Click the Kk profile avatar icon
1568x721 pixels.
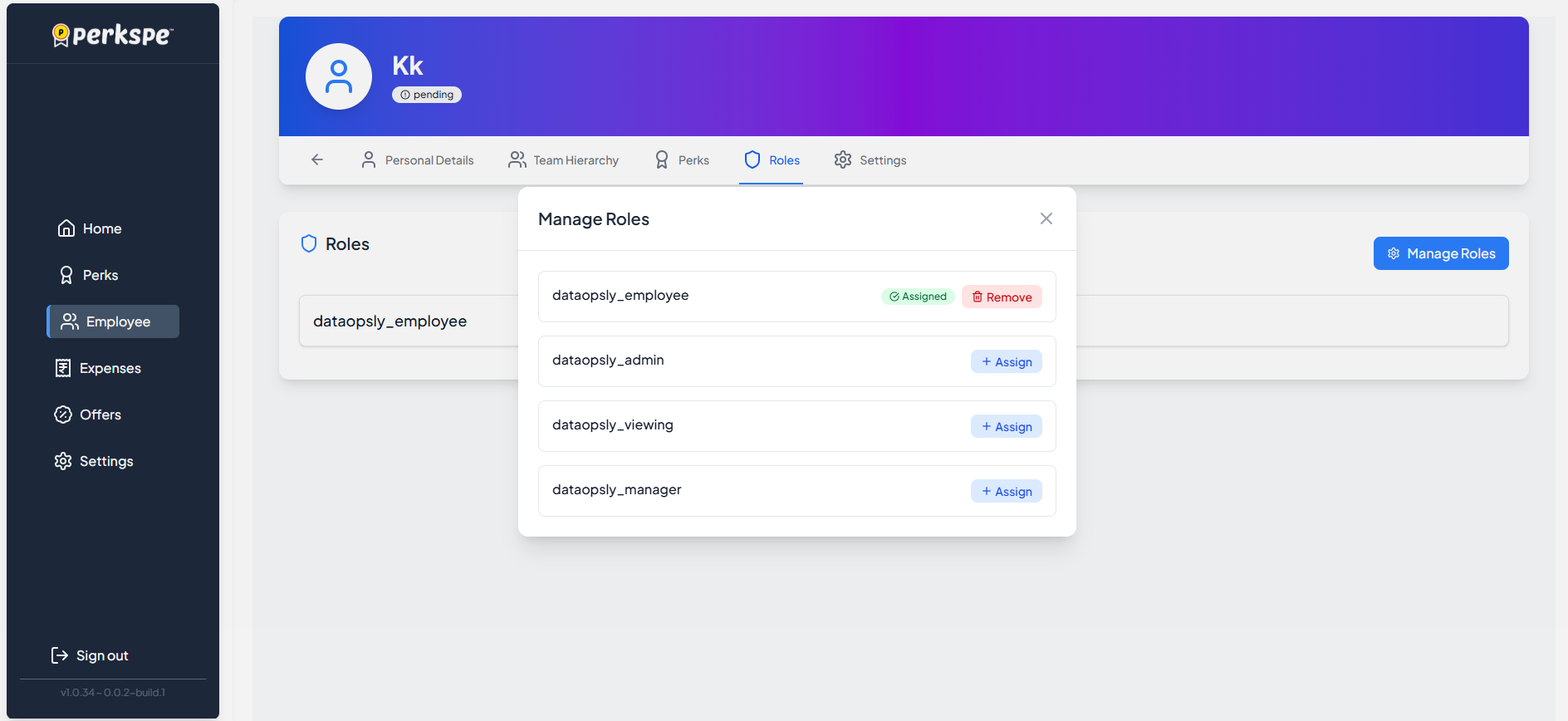(x=339, y=76)
